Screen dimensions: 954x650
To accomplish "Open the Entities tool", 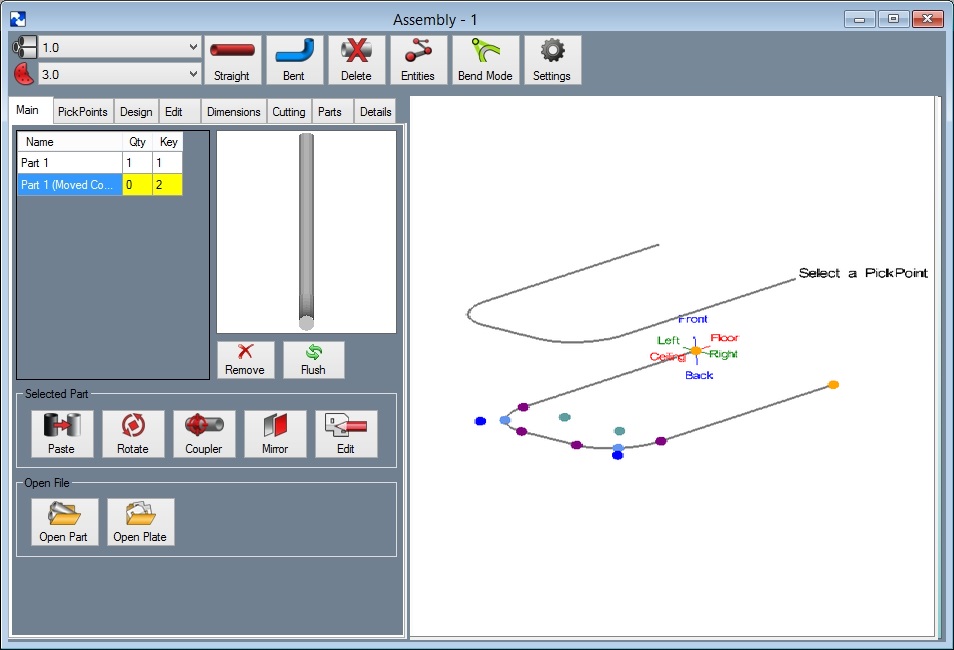I will 418,60.
